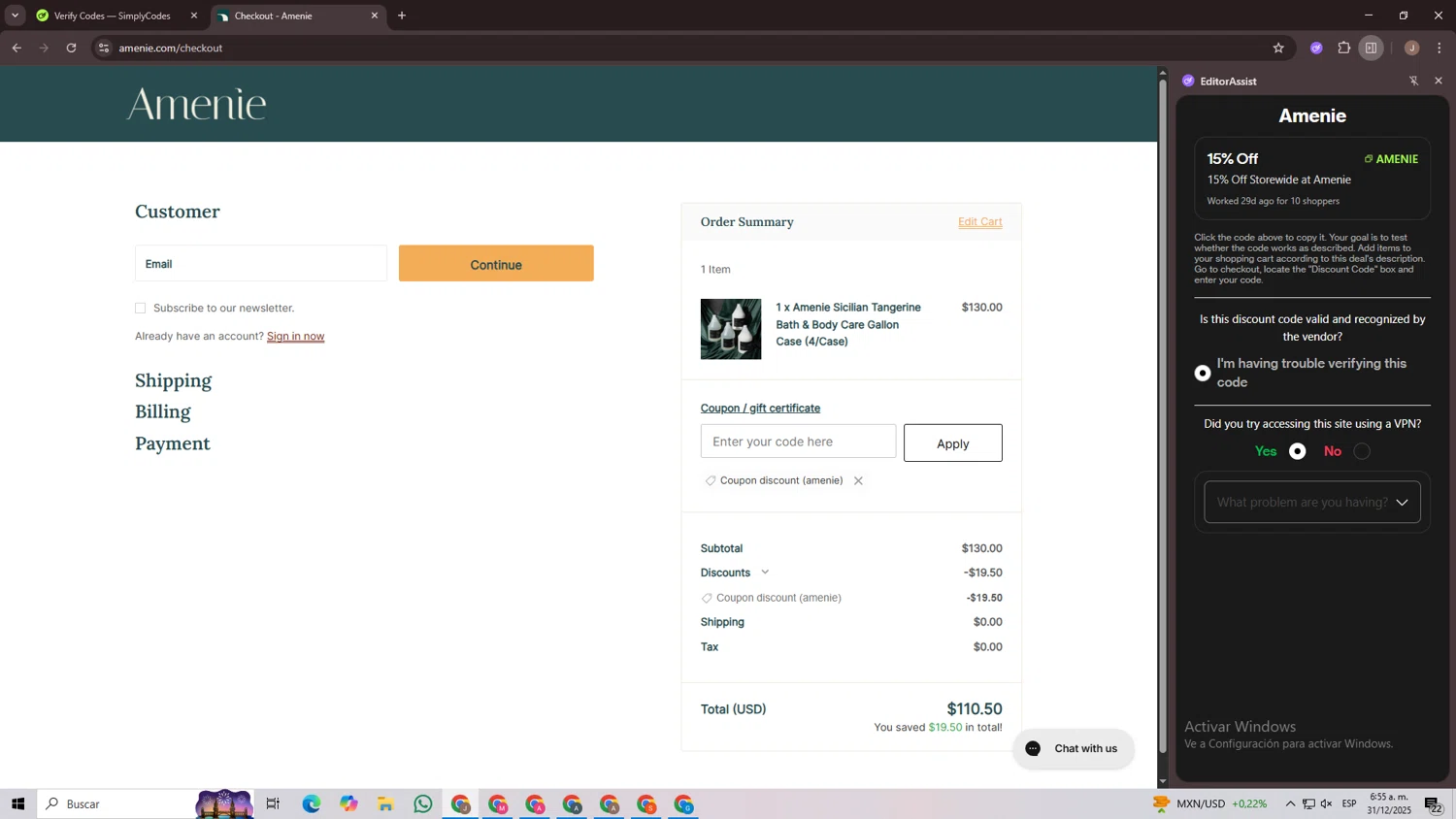Open Copilot from the taskbar
This screenshot has height=819, width=1456.
coord(348,803)
